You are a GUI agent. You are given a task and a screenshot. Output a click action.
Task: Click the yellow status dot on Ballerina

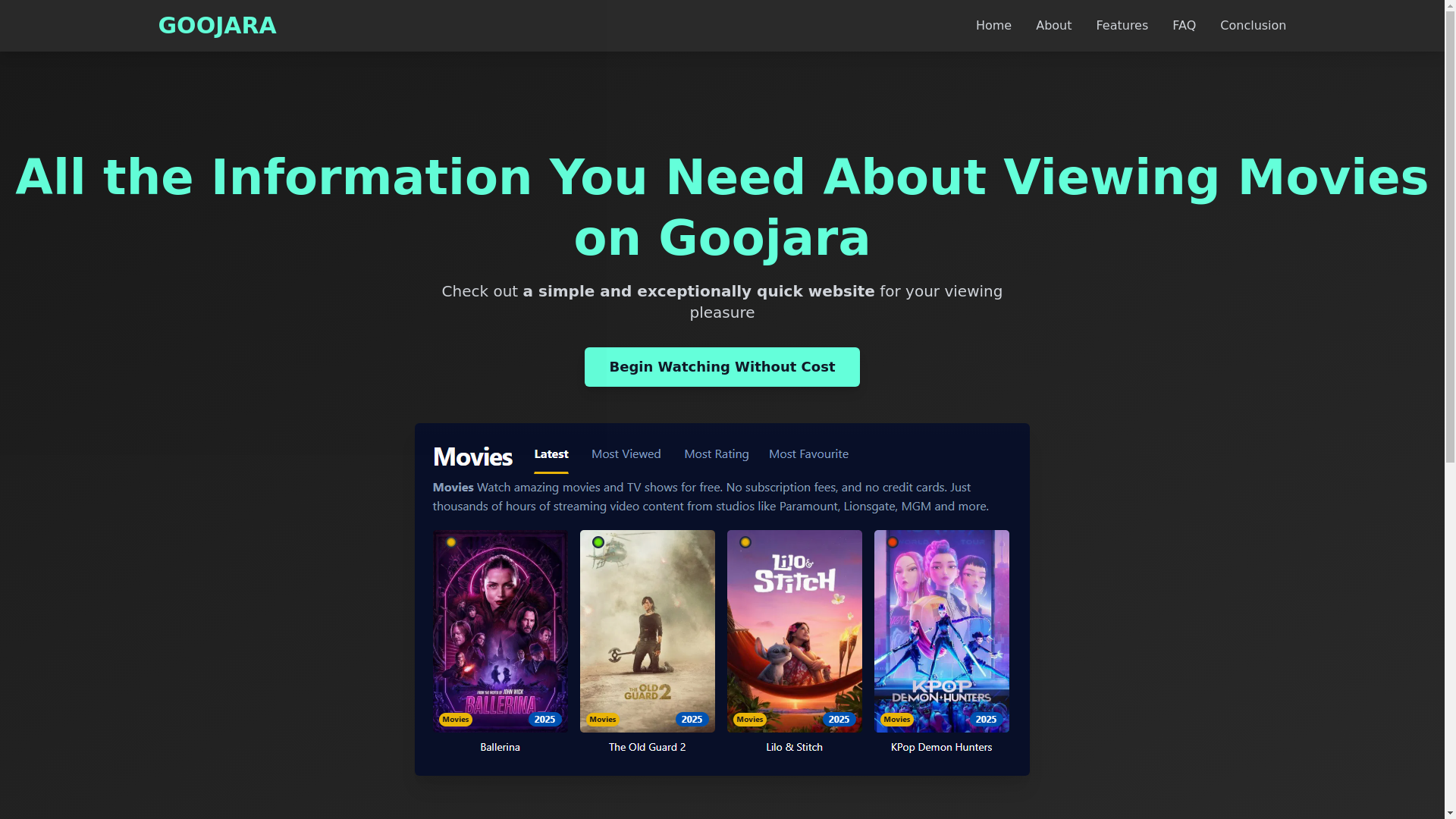pyautogui.click(x=451, y=542)
